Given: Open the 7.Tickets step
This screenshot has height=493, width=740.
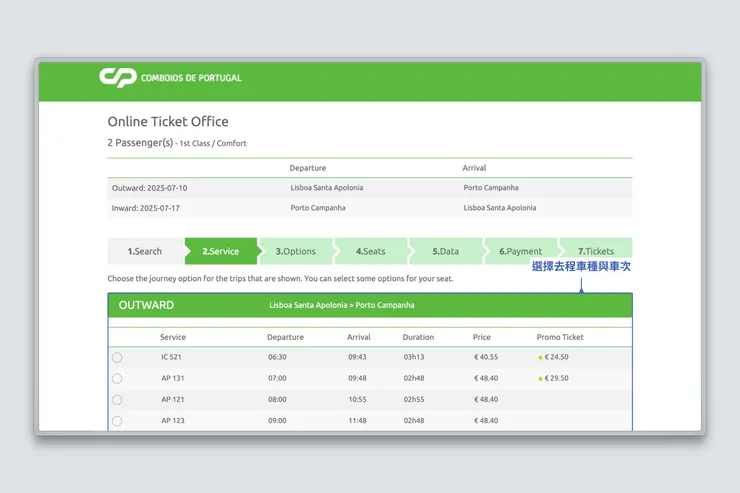Looking at the screenshot, I should pyautogui.click(x=596, y=251).
